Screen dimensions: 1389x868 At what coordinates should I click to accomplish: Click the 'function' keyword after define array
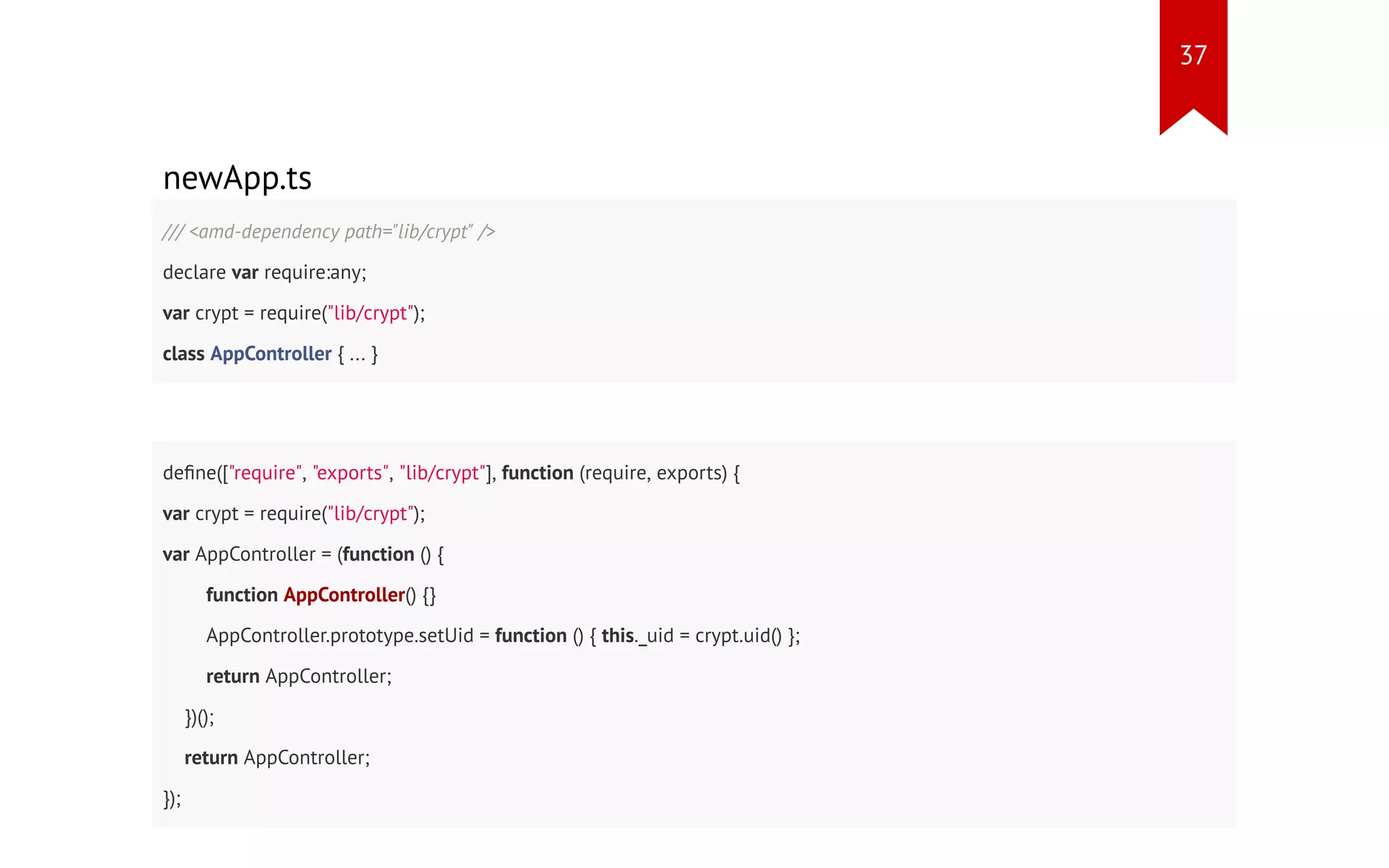pyautogui.click(x=537, y=473)
